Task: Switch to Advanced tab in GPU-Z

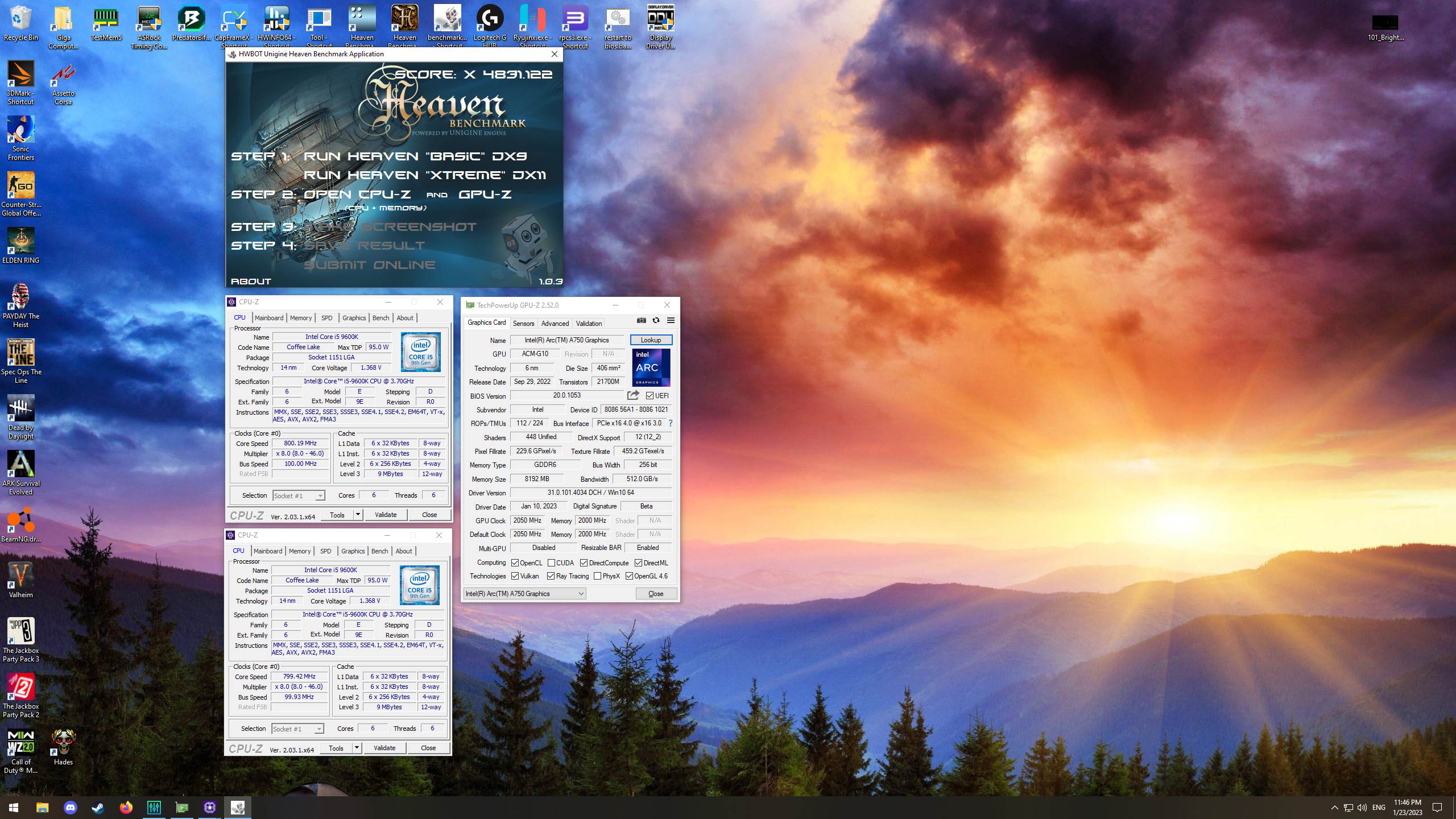Action: [x=555, y=324]
